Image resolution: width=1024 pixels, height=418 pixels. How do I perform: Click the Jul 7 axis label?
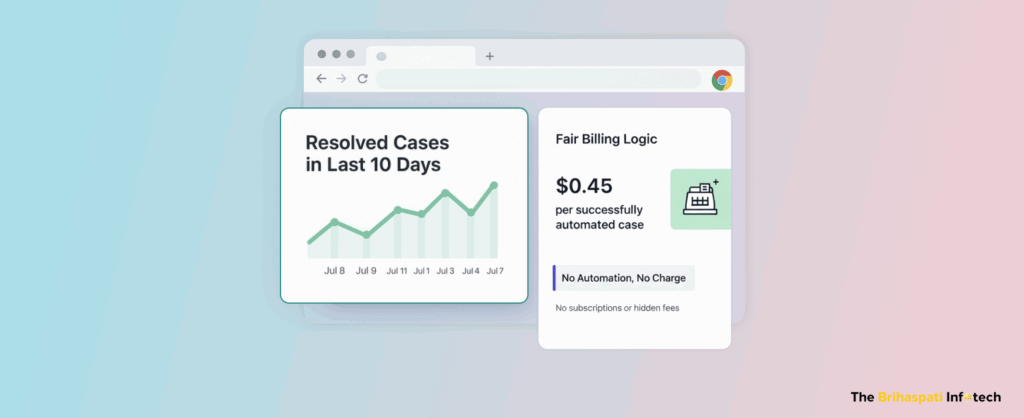[x=495, y=270]
